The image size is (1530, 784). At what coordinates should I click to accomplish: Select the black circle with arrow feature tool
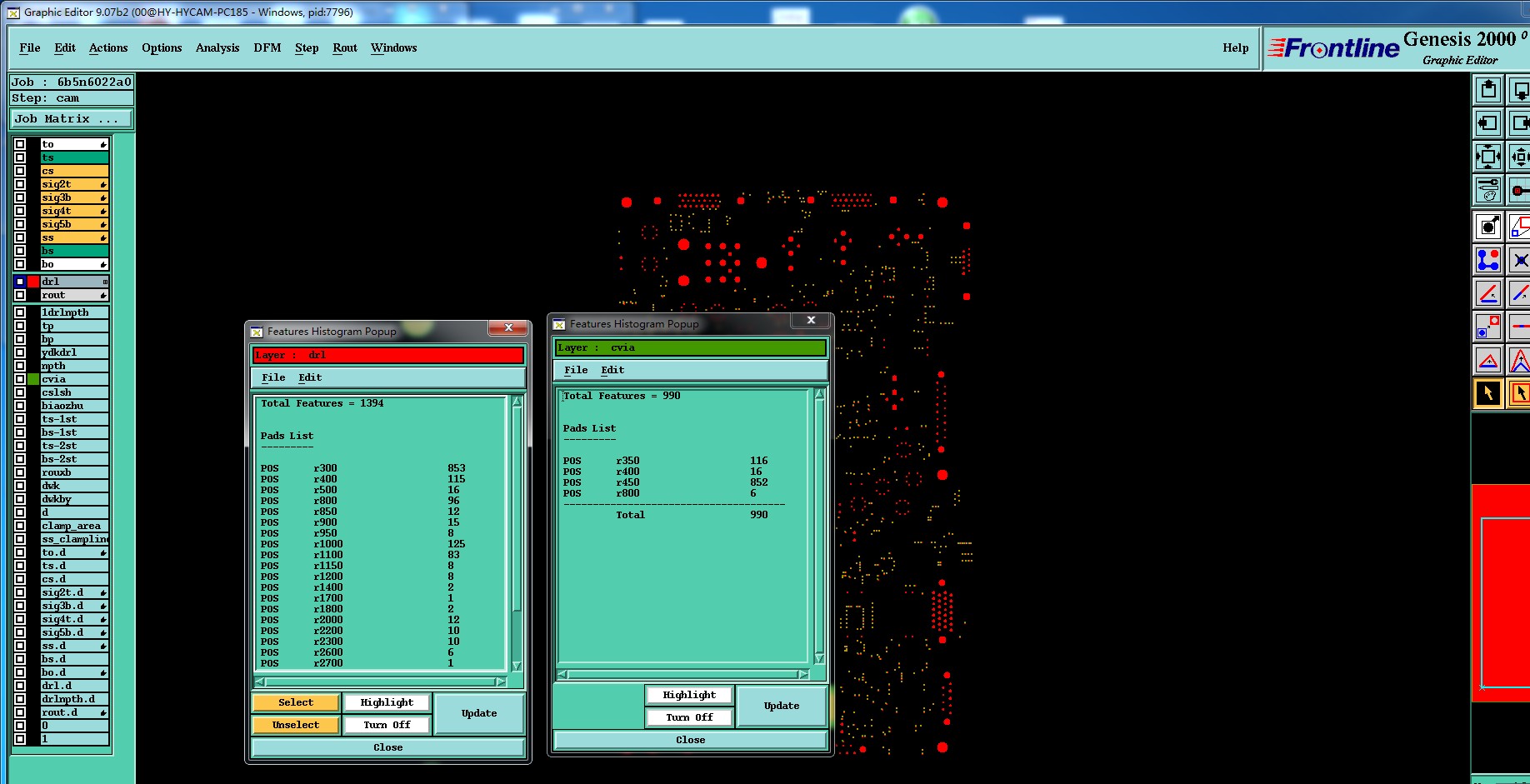click(1488, 226)
